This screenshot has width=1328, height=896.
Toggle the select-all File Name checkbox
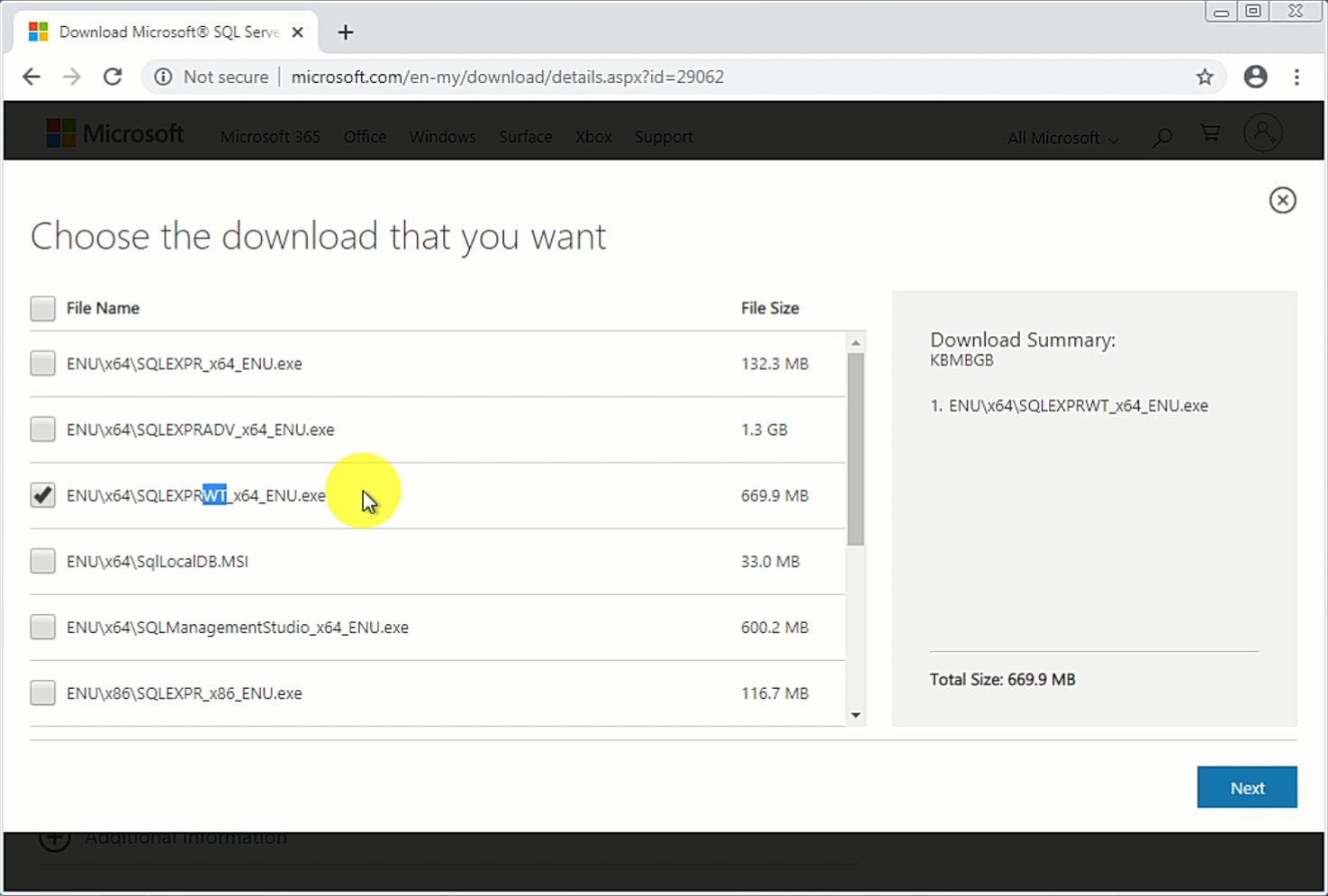(42, 308)
